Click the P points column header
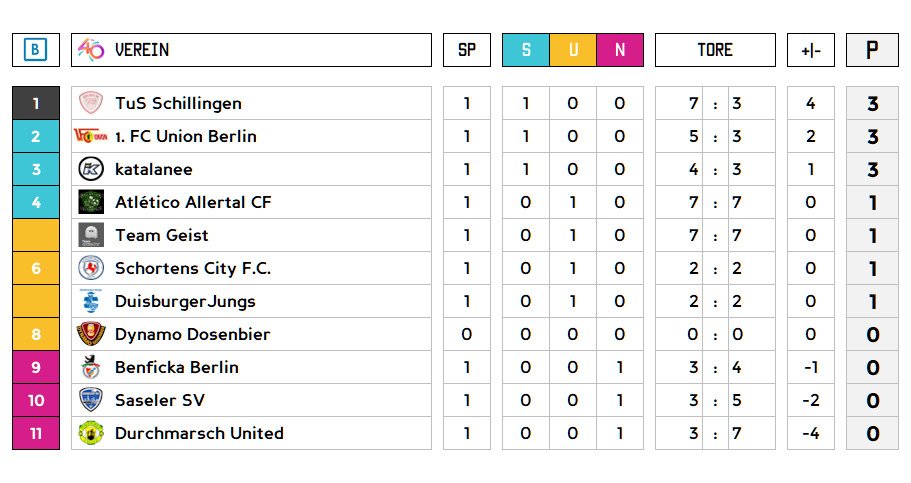The width and height of the screenshot is (911, 483). tap(872, 50)
